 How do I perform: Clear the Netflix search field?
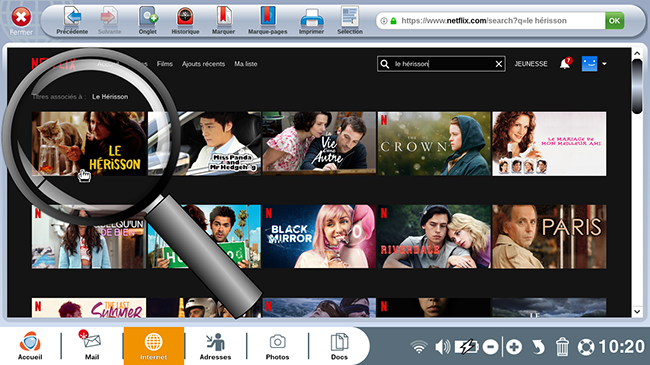[x=499, y=64]
